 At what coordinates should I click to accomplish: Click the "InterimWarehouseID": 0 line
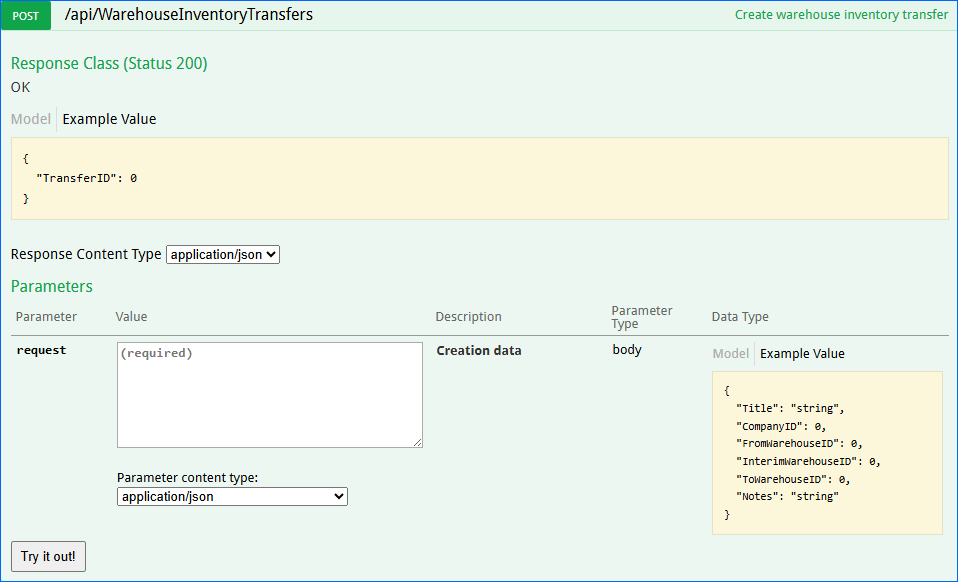coord(808,462)
